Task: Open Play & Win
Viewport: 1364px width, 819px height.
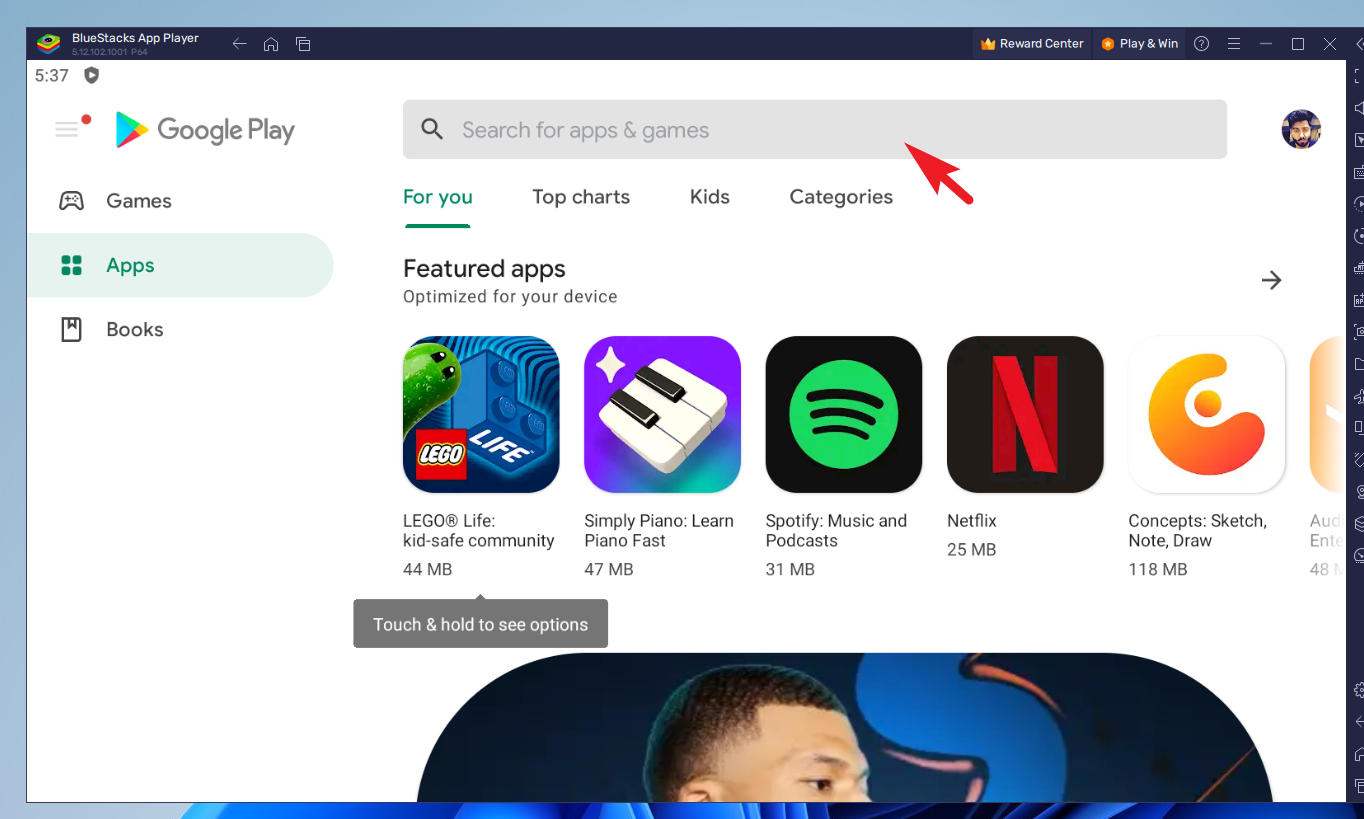Action: pos(1139,44)
